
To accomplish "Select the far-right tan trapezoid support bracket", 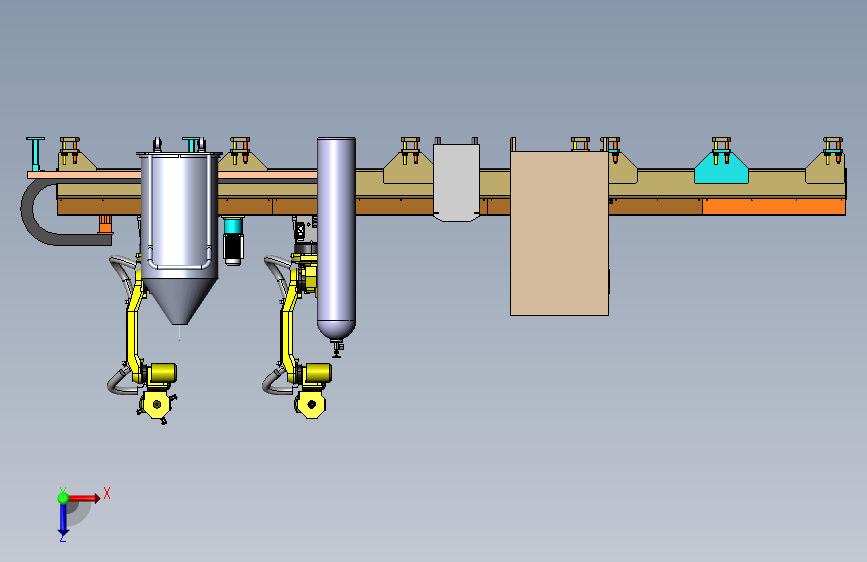I will pos(825,168).
